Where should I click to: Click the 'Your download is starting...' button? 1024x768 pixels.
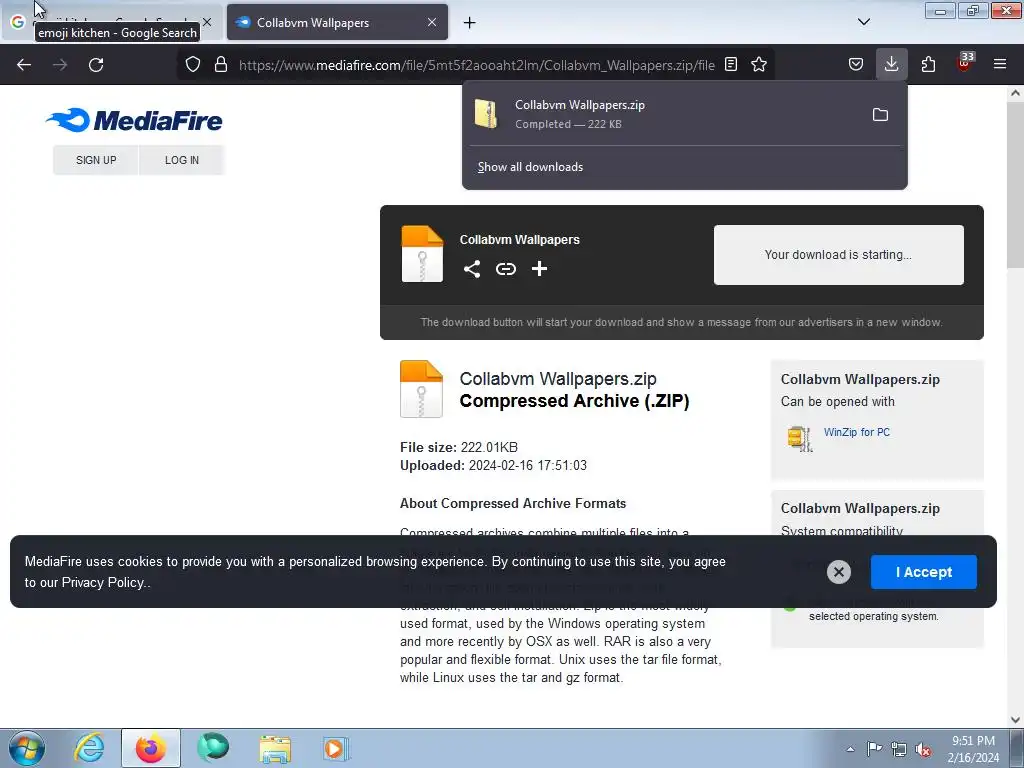[x=839, y=255]
